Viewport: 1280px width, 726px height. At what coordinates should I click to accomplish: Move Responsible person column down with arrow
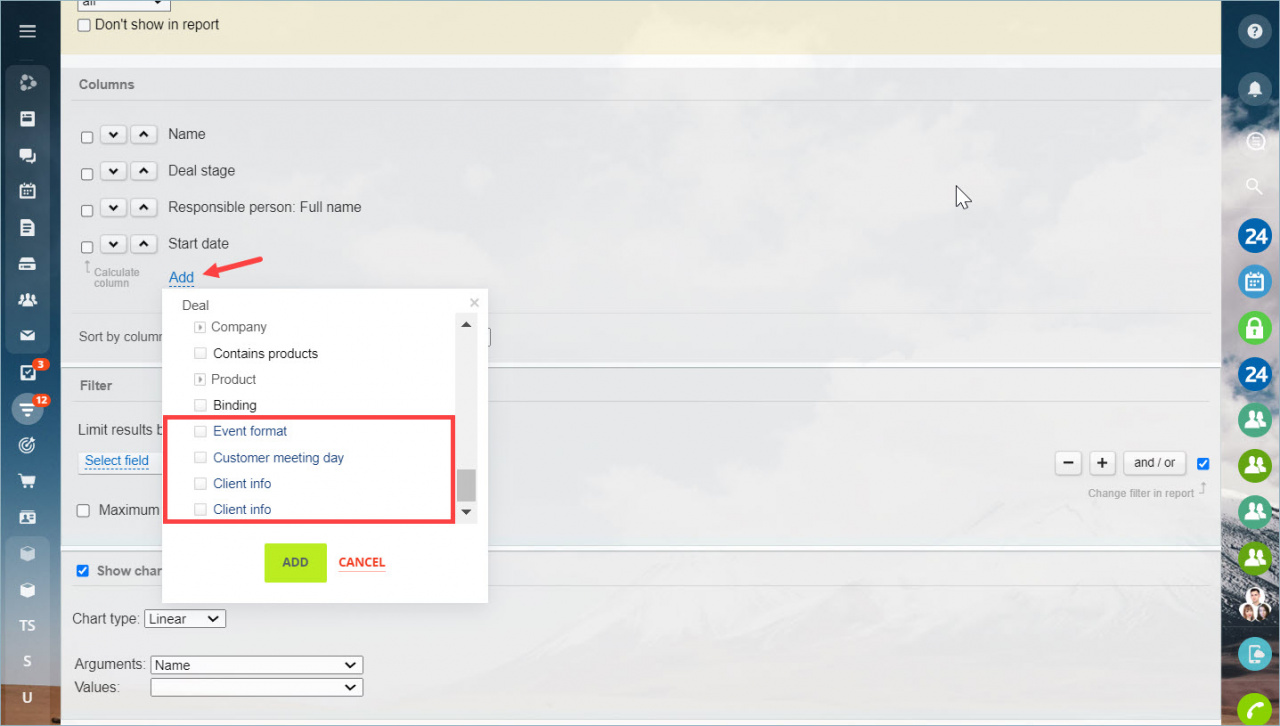coord(113,208)
